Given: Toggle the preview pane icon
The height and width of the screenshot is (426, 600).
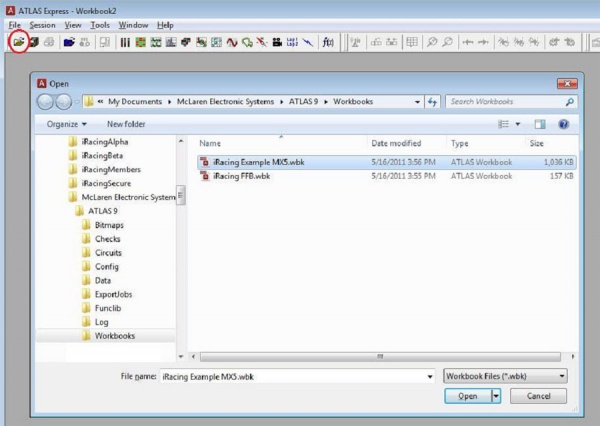Looking at the screenshot, I should tap(541, 124).
